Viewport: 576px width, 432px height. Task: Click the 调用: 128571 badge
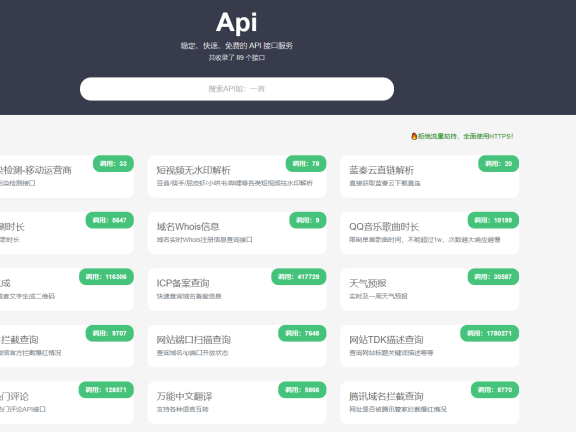tap(106, 390)
